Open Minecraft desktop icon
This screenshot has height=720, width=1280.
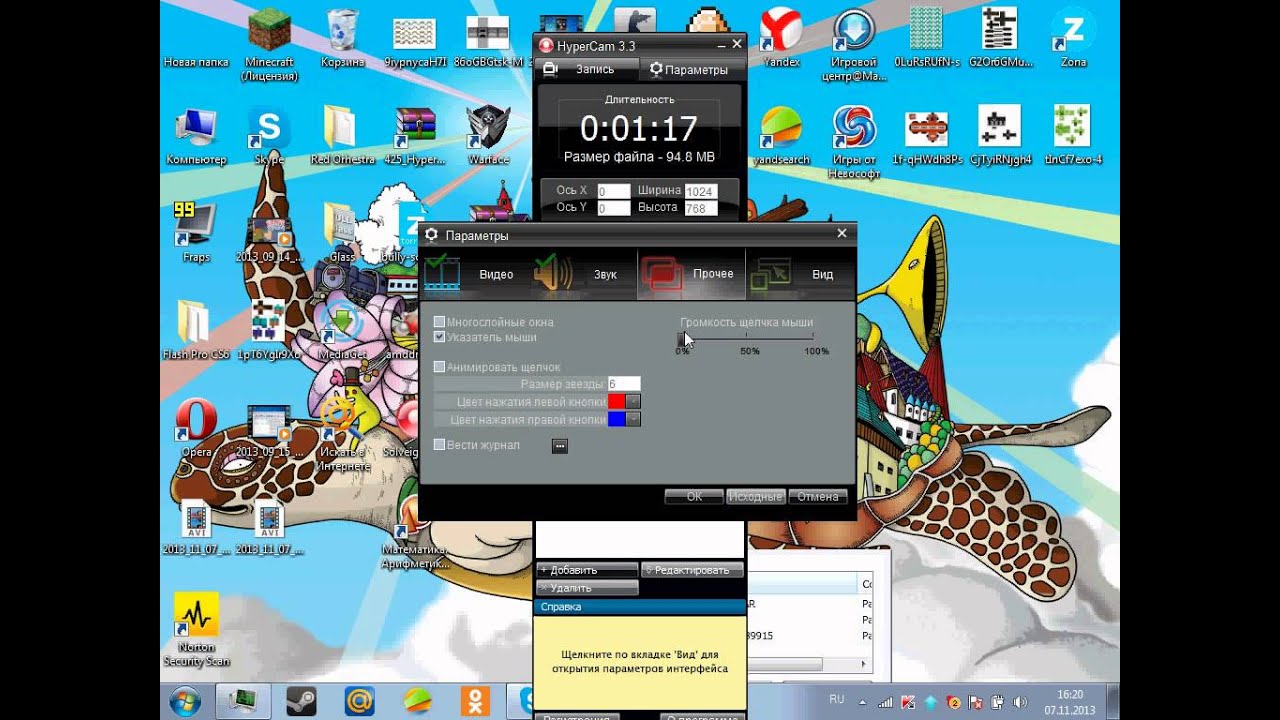point(269,43)
